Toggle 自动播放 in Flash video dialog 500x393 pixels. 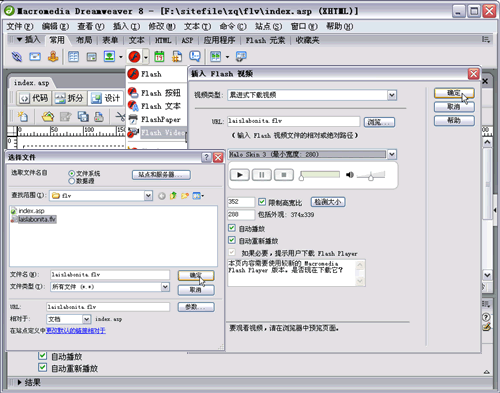pos(232,228)
